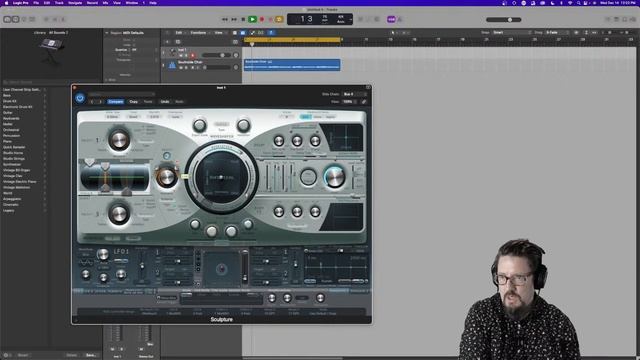The image size is (640, 360).
Task: Open the Sculpture preset name dropdown
Action: point(122,94)
